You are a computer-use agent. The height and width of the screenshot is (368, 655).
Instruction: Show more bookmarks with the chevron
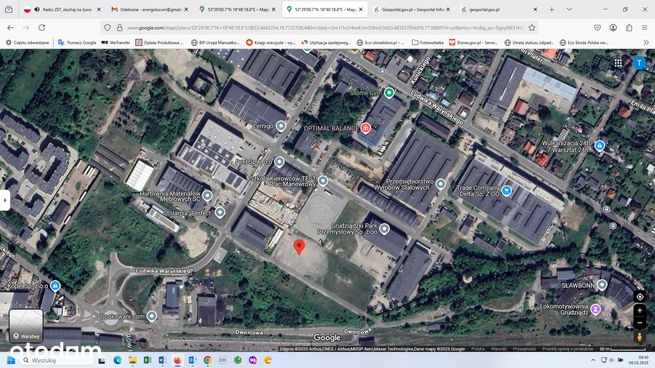pos(646,42)
